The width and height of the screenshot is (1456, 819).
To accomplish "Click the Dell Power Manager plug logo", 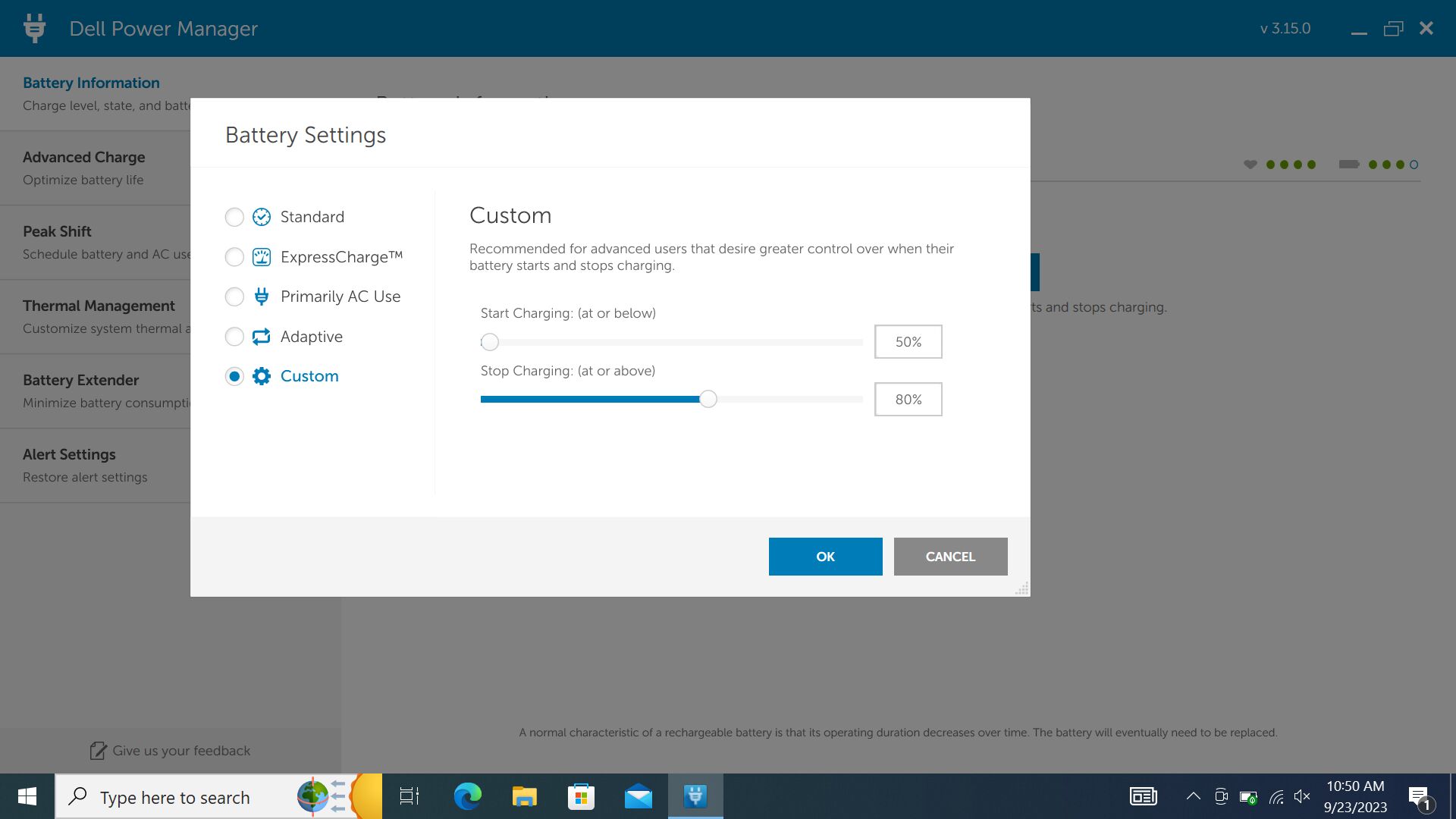I will coord(34,29).
